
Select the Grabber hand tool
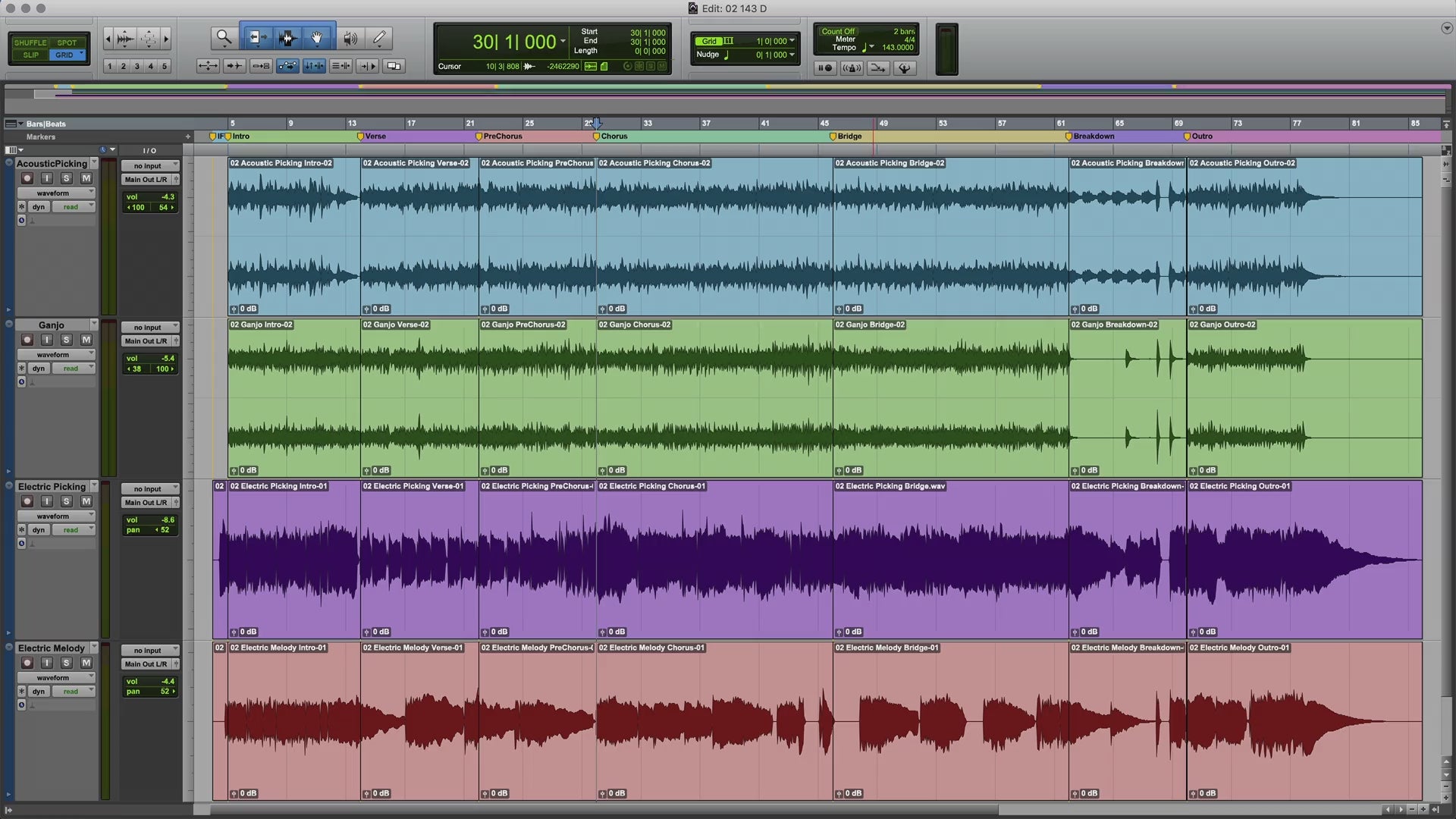pyautogui.click(x=317, y=37)
